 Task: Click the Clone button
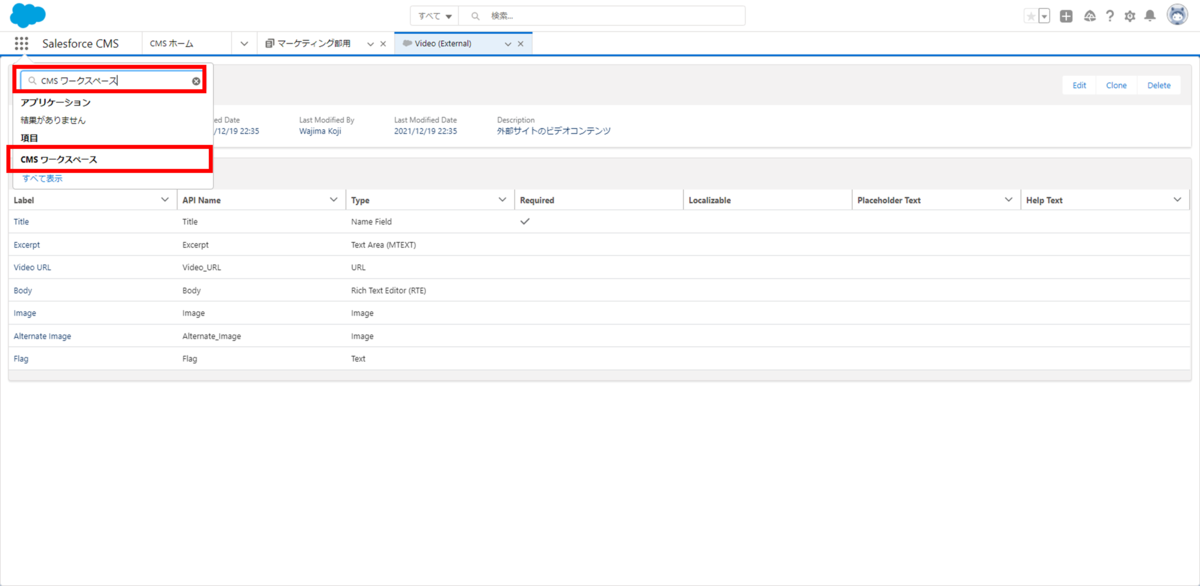point(1116,85)
